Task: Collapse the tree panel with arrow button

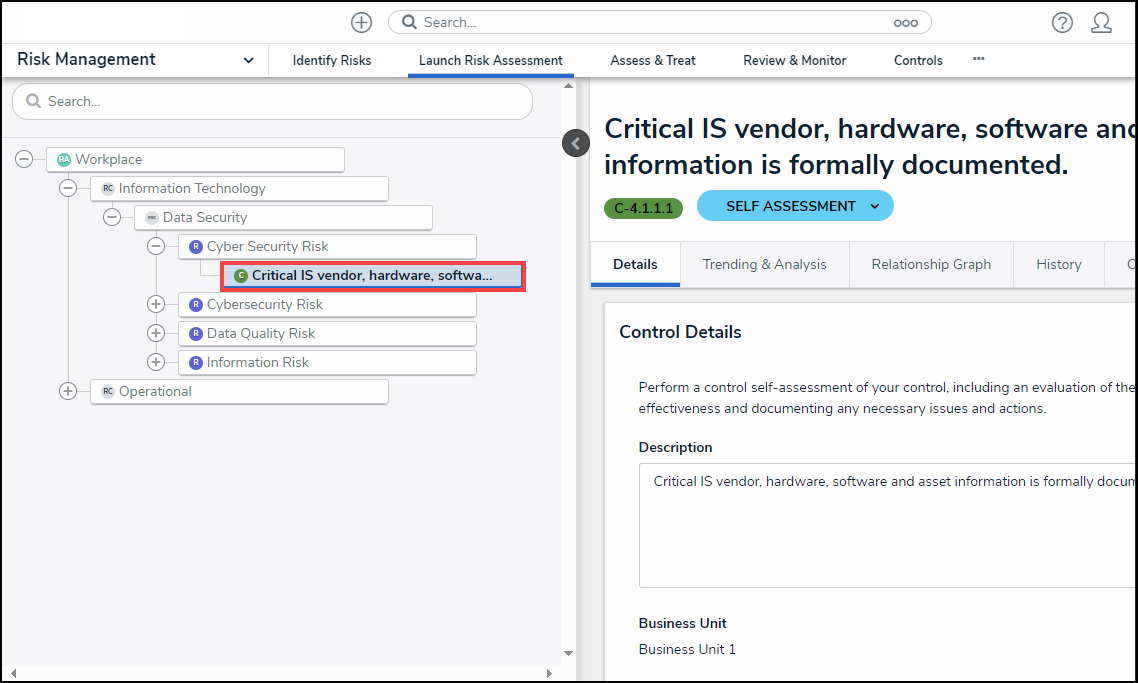Action: (575, 144)
